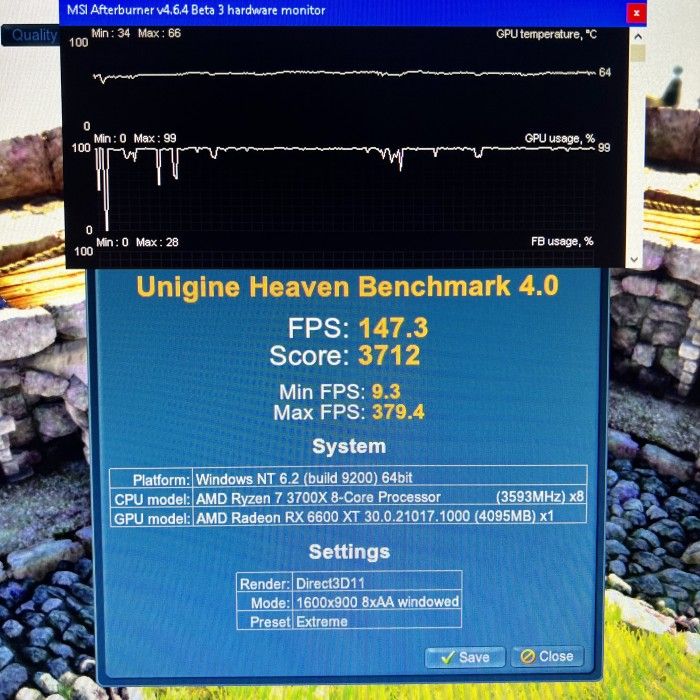This screenshot has width=700, height=700.
Task: Click the hardware monitor scrollbar thumb
Action: tap(639, 54)
